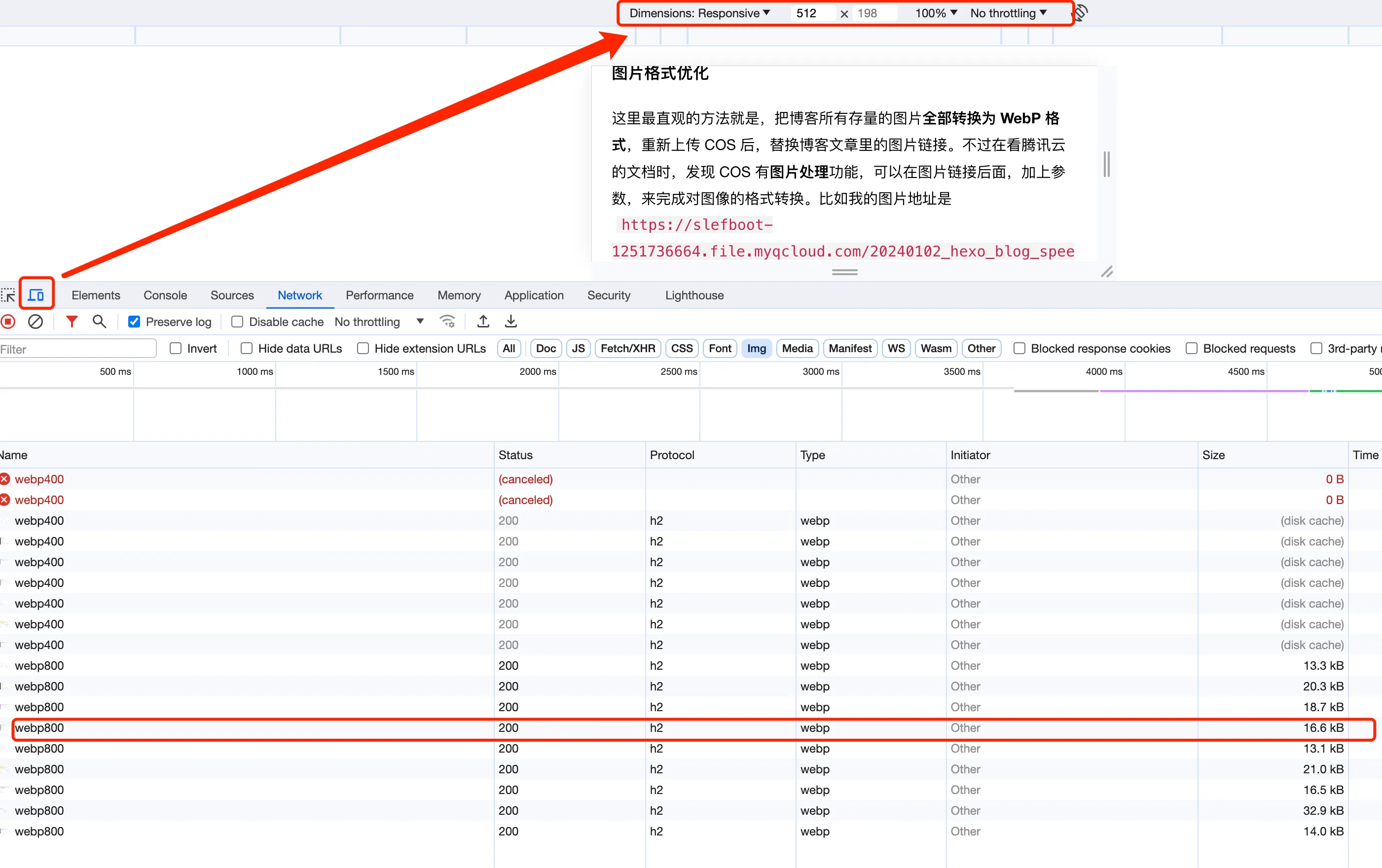Image resolution: width=1382 pixels, height=868 pixels.
Task: Enable the Disable cache checkbox
Action: [x=237, y=322]
